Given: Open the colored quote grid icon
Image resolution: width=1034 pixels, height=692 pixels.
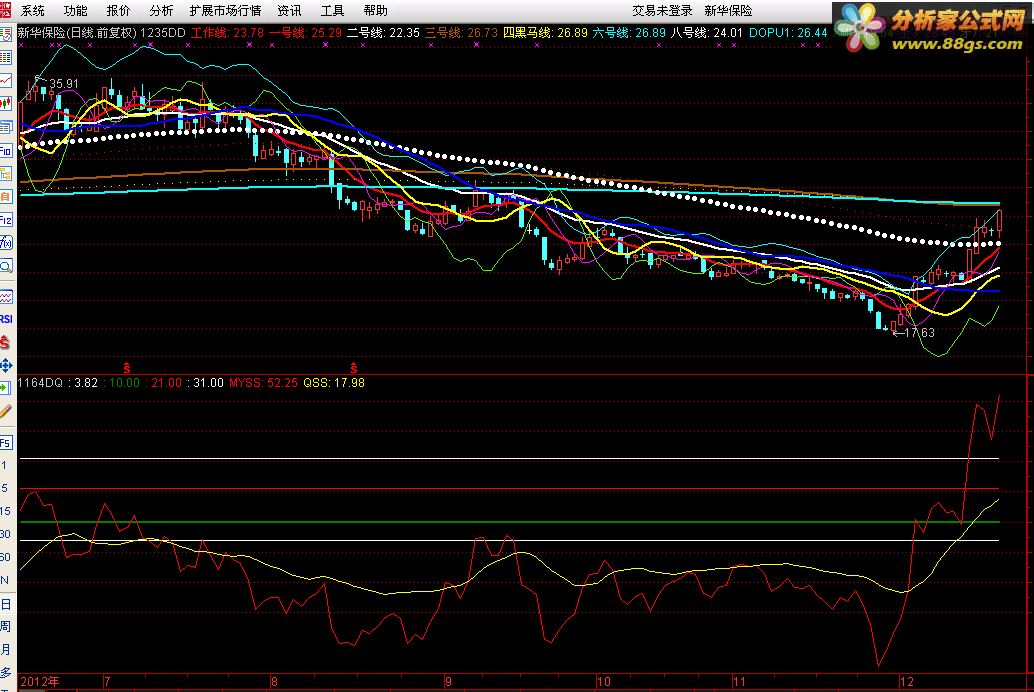Looking at the screenshot, I should click(x=6, y=57).
